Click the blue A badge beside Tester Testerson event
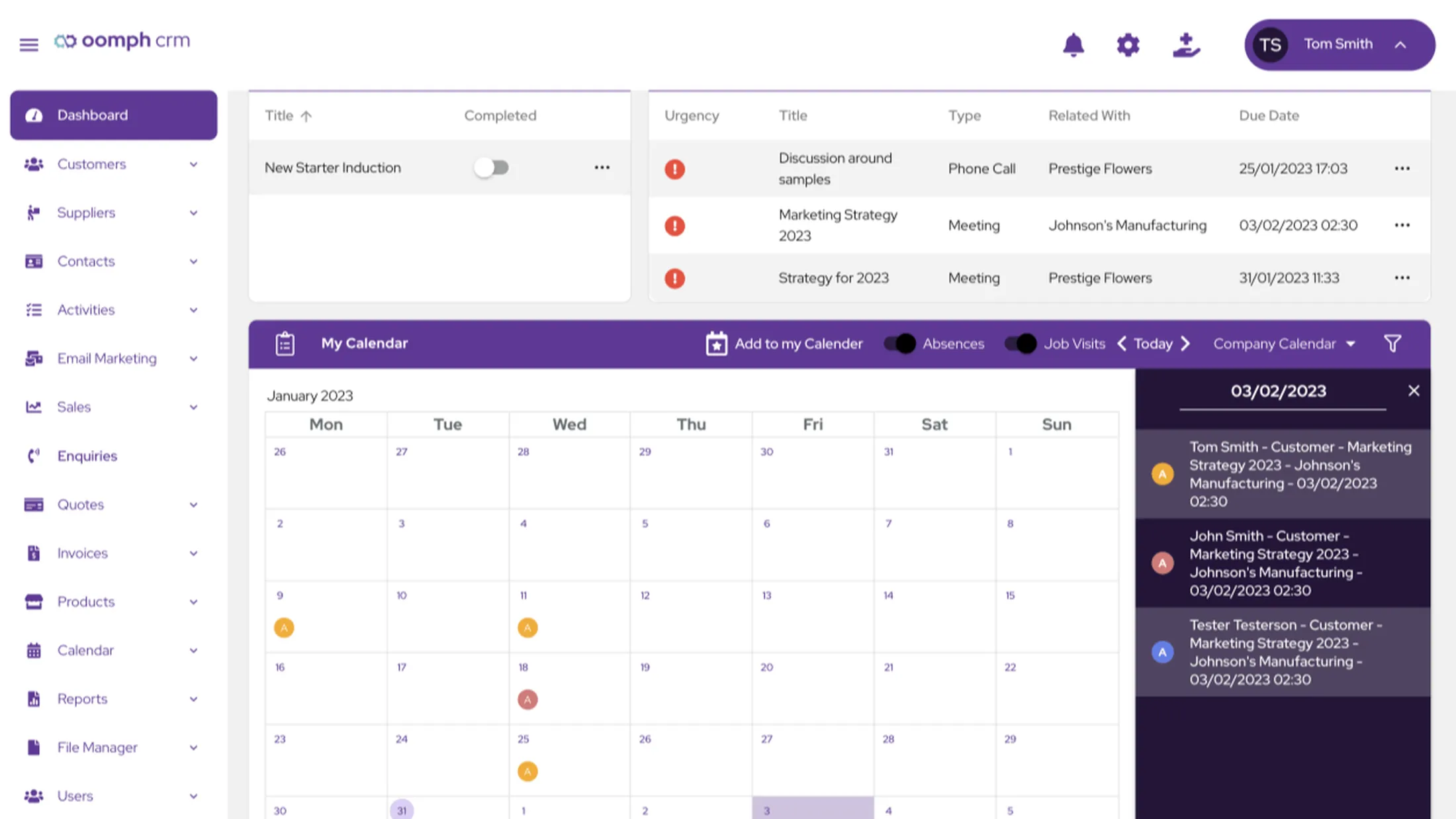The width and height of the screenshot is (1456, 819). 1162,652
